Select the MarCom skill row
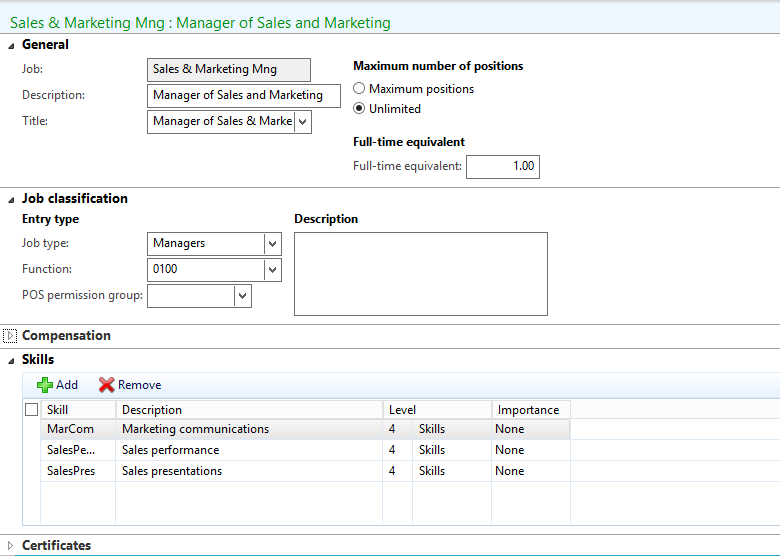The width and height of the screenshot is (780, 556). (70, 429)
